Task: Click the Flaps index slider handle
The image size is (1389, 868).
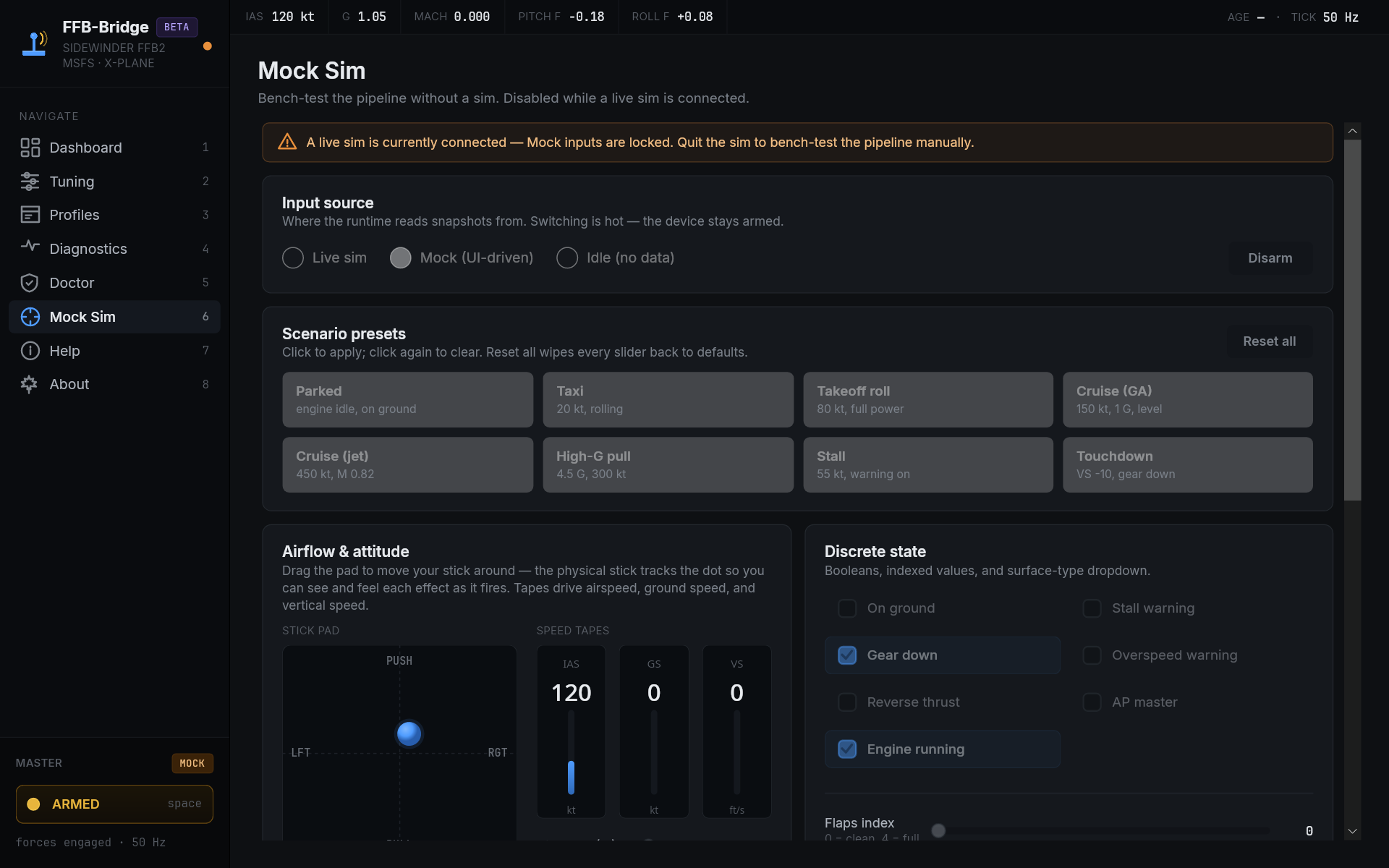Action: (x=938, y=830)
